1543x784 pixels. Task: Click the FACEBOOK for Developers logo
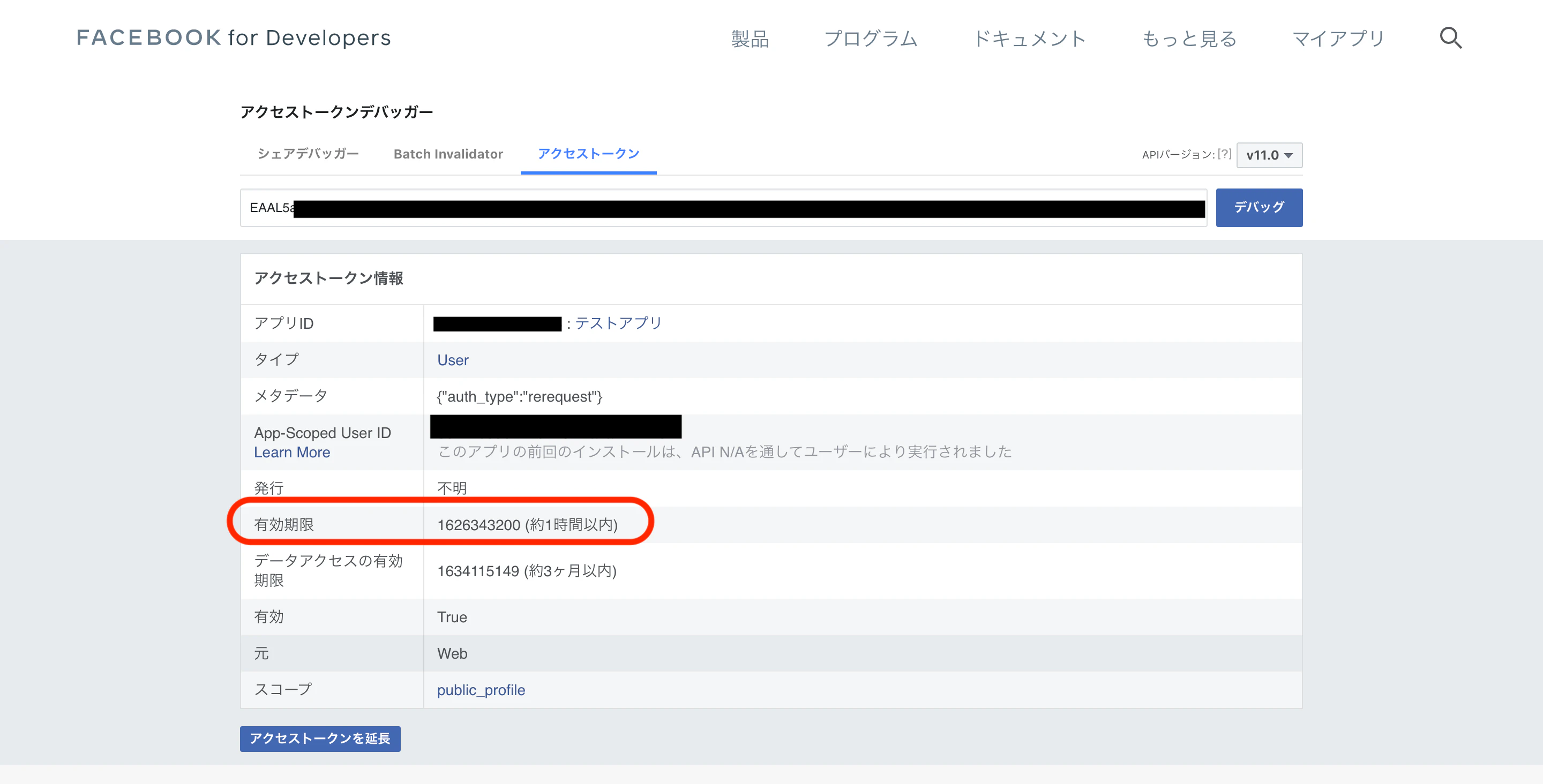pyautogui.click(x=234, y=37)
